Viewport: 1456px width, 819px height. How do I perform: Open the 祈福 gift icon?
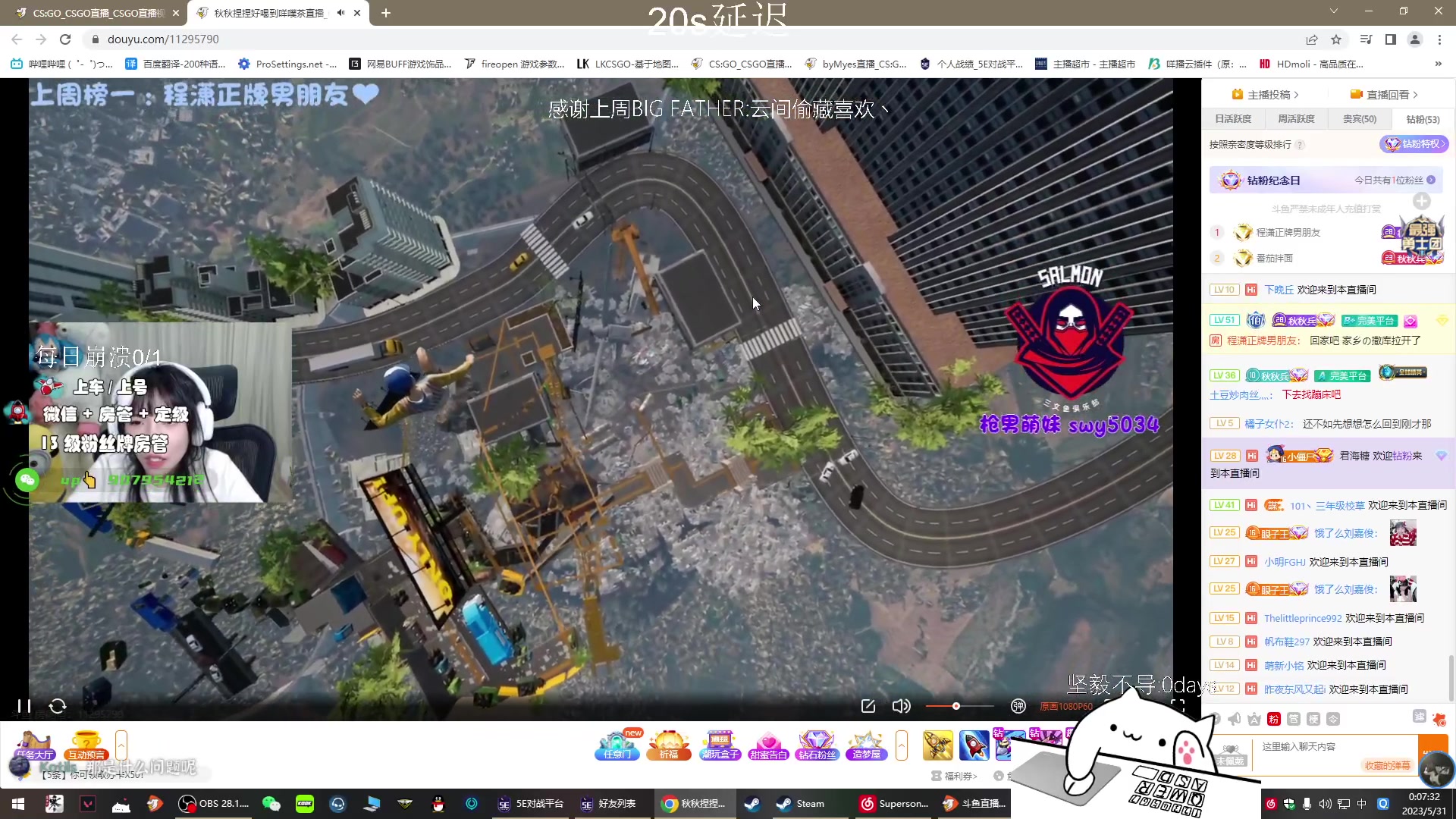point(668,745)
